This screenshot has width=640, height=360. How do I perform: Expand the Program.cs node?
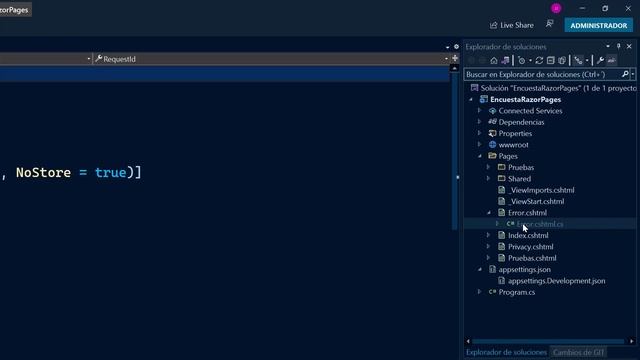point(480,292)
